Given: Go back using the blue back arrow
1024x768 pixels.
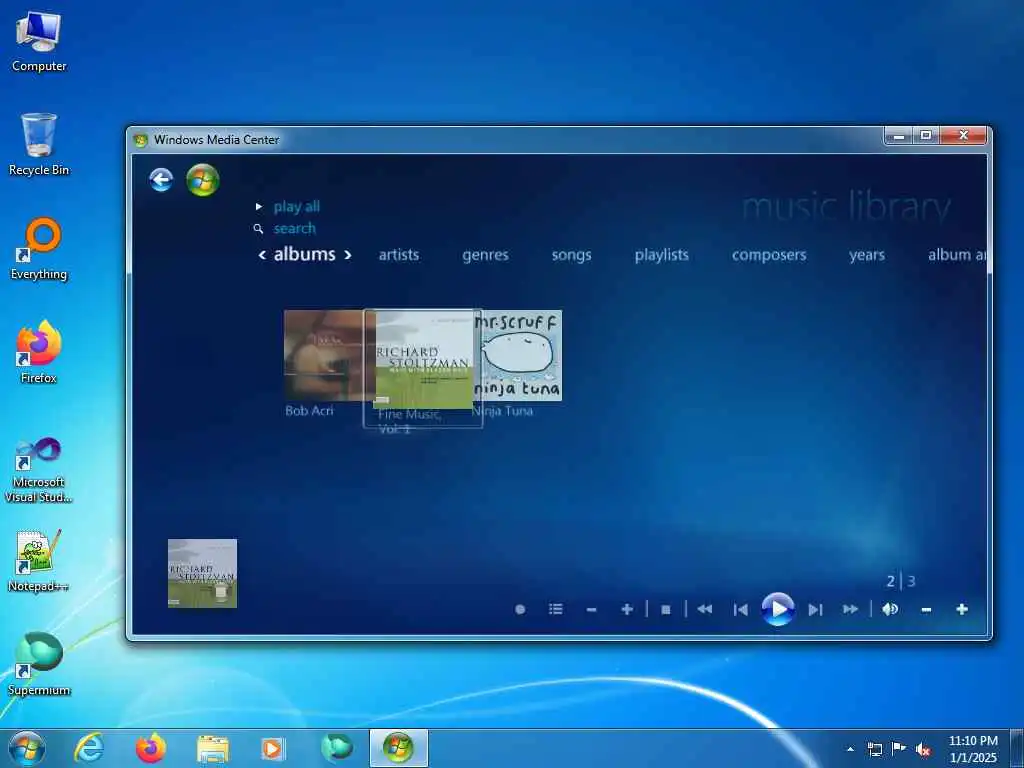Looking at the screenshot, I should [x=161, y=180].
